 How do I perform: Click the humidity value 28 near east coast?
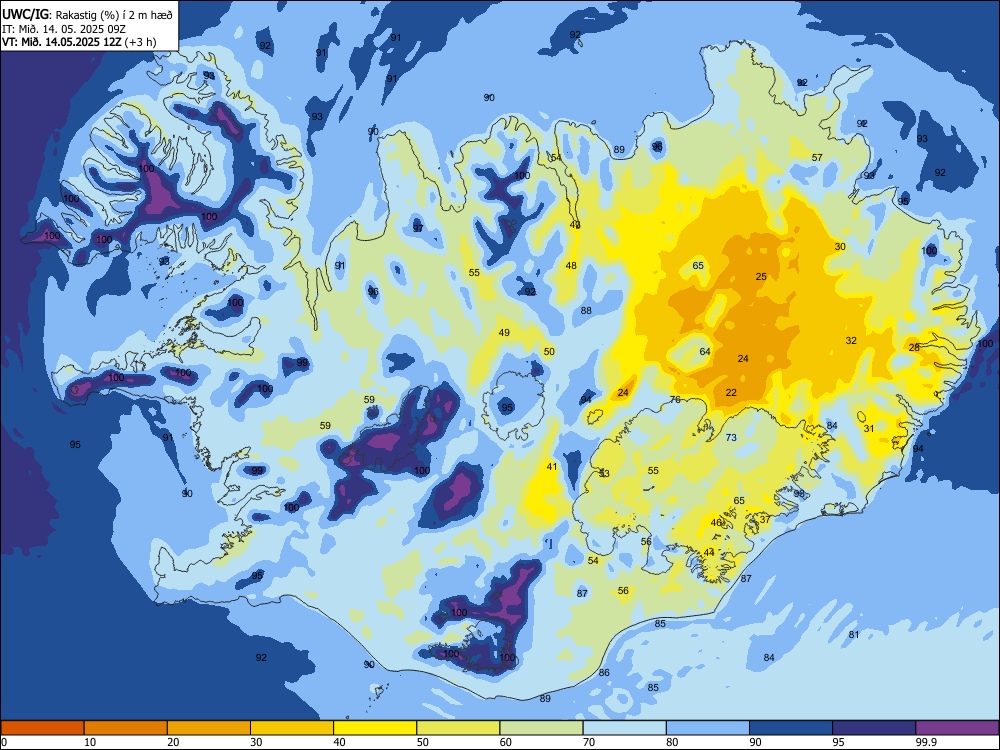[x=914, y=348]
